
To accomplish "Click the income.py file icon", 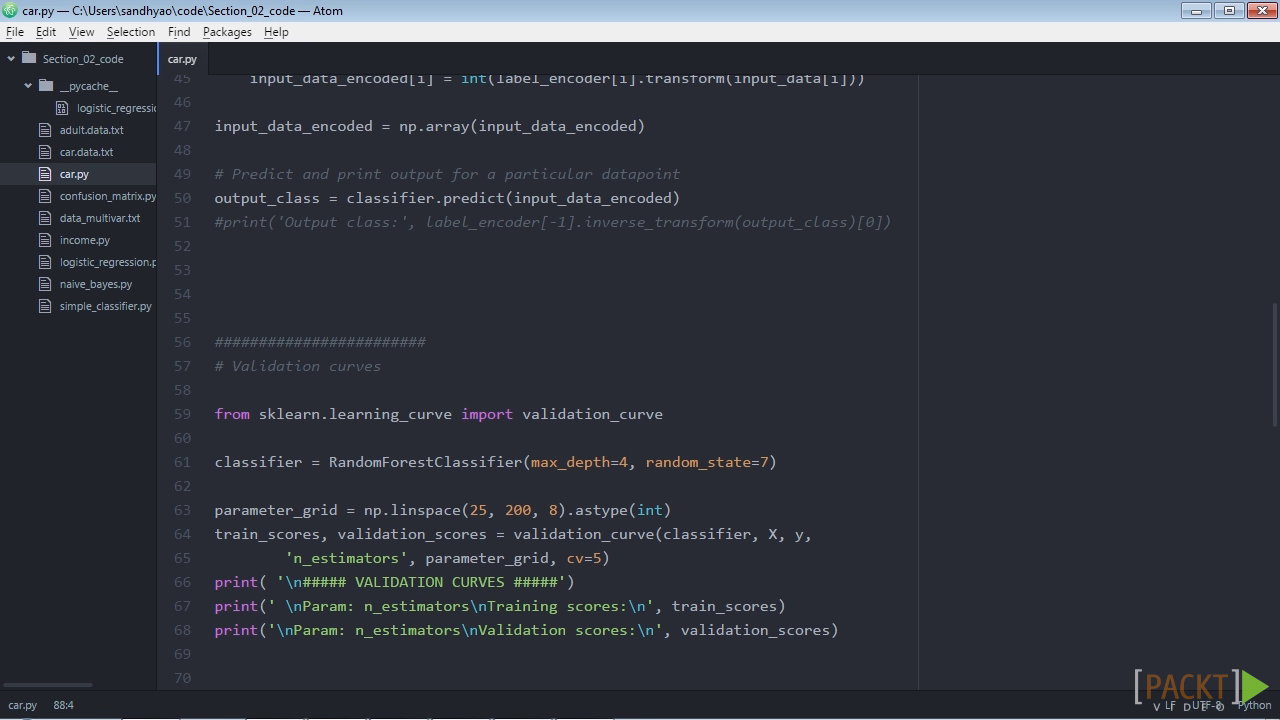I will click(x=44, y=240).
